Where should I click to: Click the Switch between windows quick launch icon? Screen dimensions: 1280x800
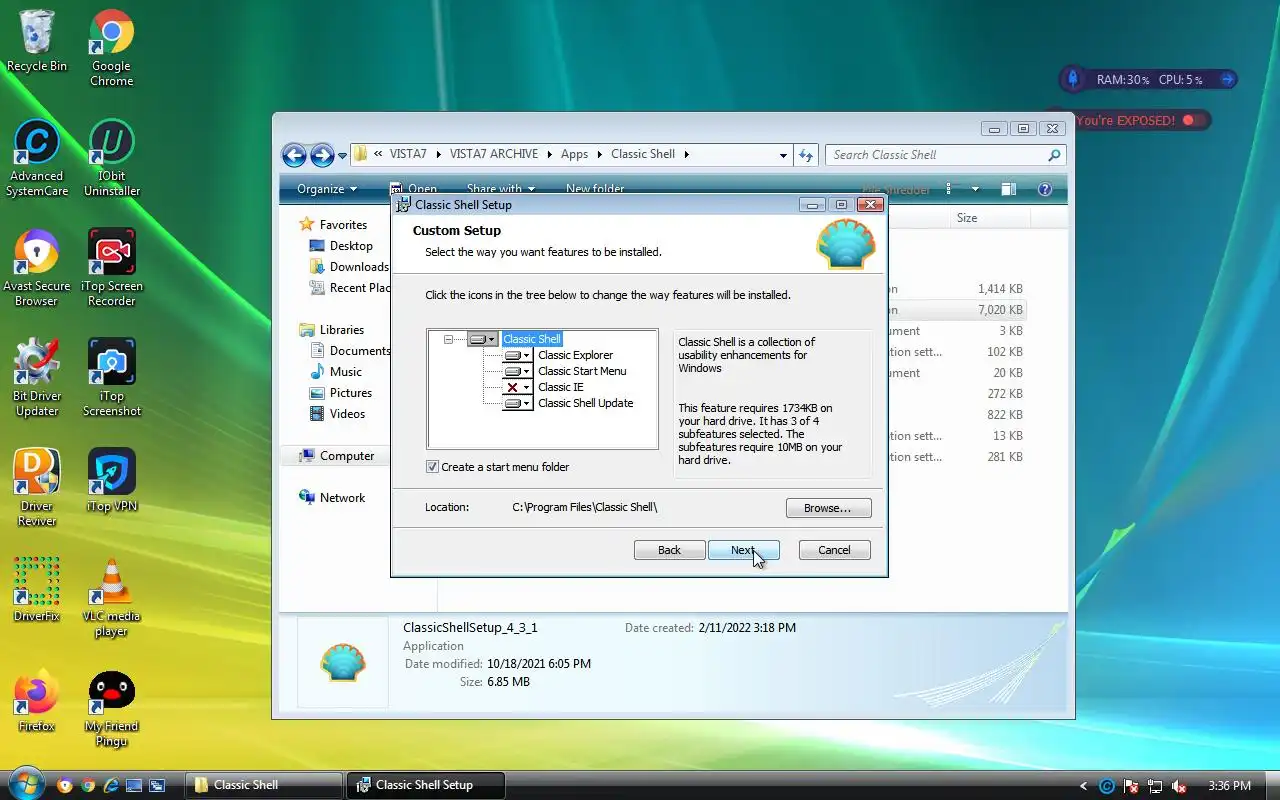[157, 785]
